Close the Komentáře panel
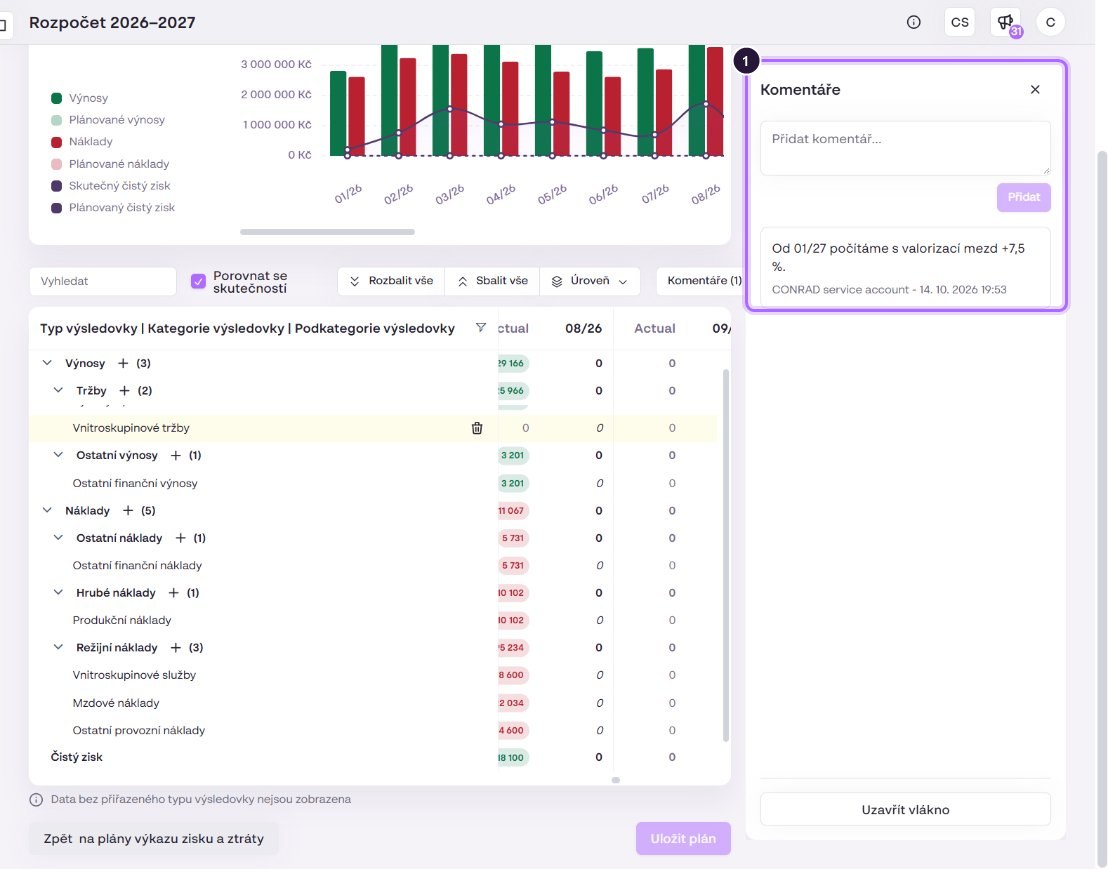Viewport: 1108px width, 869px height. pyautogui.click(x=1035, y=90)
